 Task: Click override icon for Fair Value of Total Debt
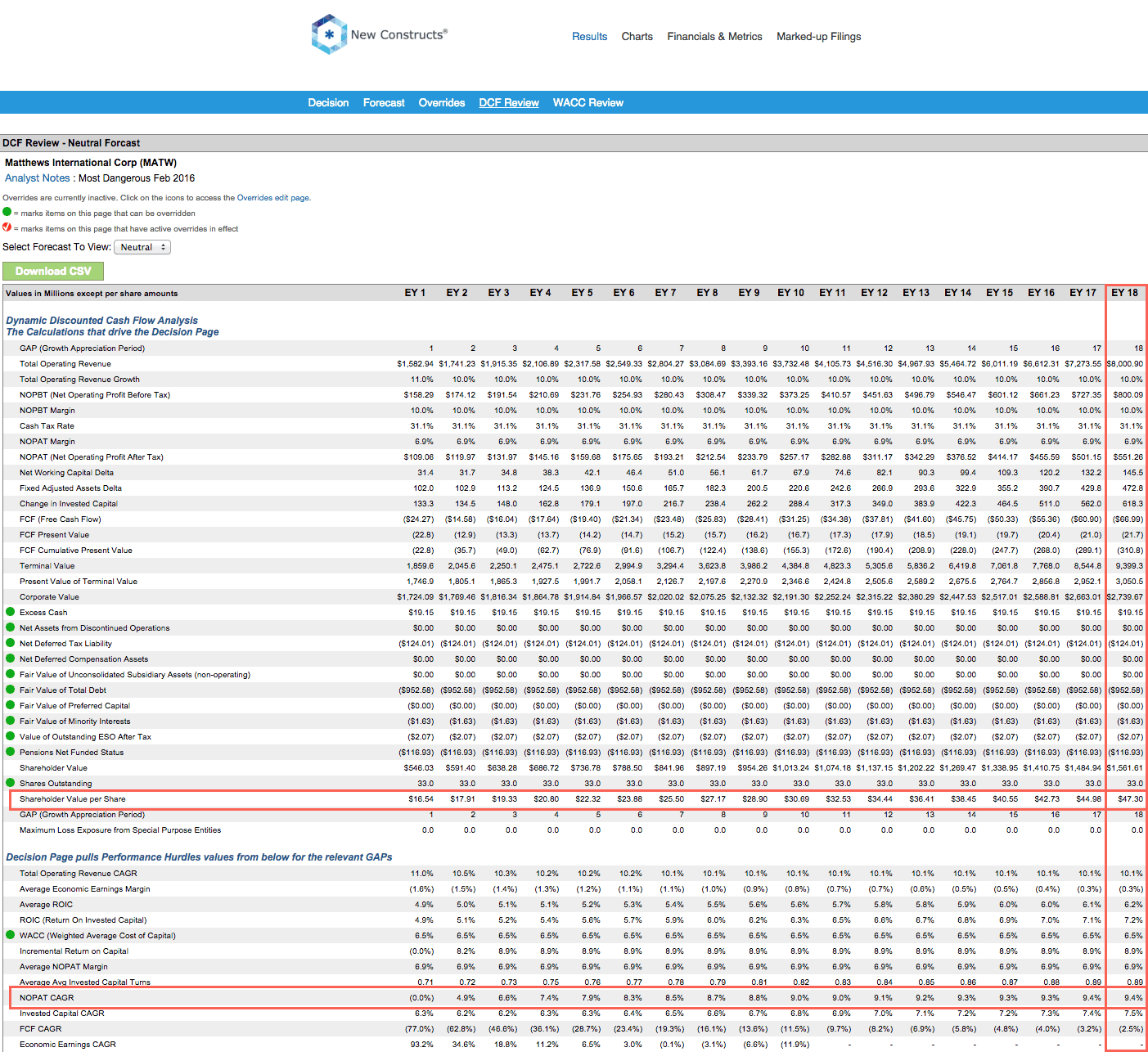click(11, 690)
